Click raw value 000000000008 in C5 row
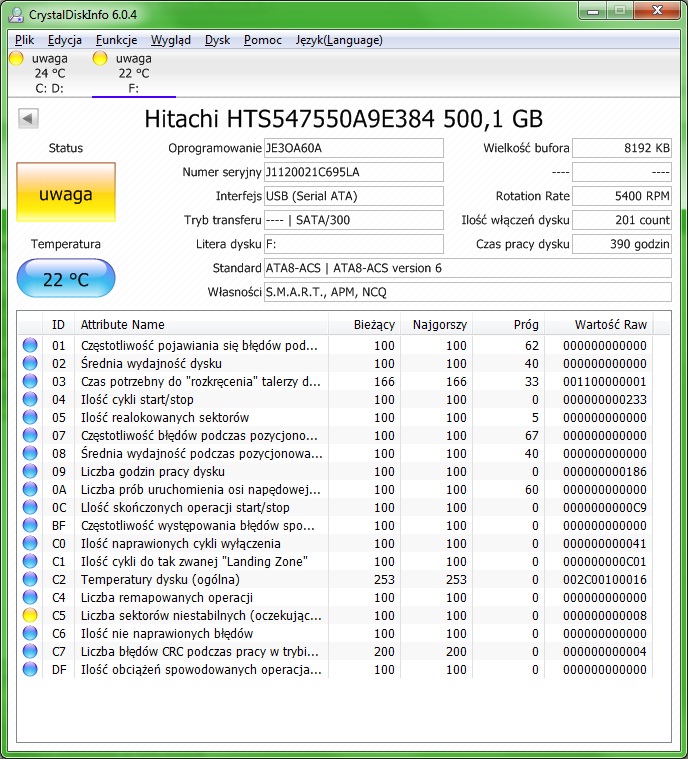 [605, 615]
